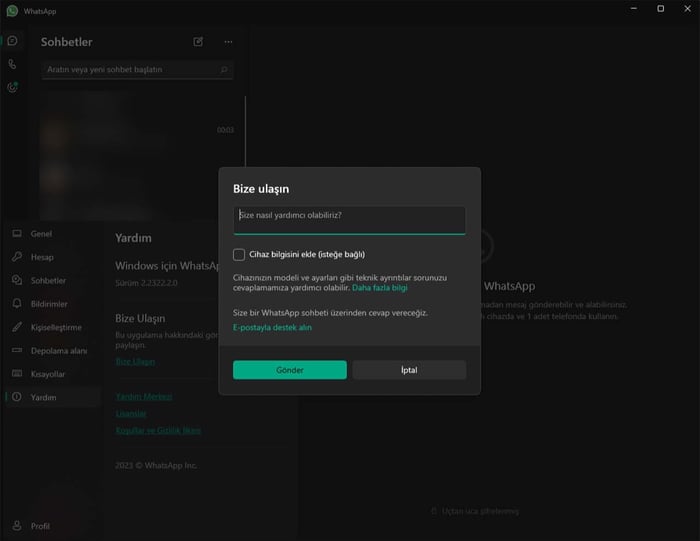
Task: Click the Kısayollar keyboard icon
Action: [17, 374]
